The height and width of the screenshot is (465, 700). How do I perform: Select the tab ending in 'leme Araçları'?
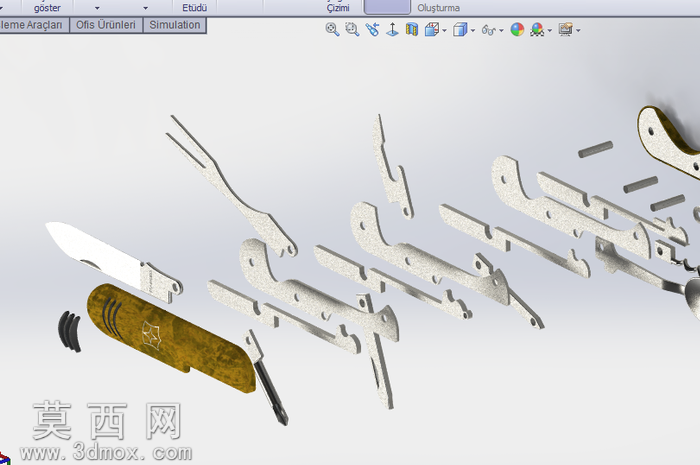34,25
